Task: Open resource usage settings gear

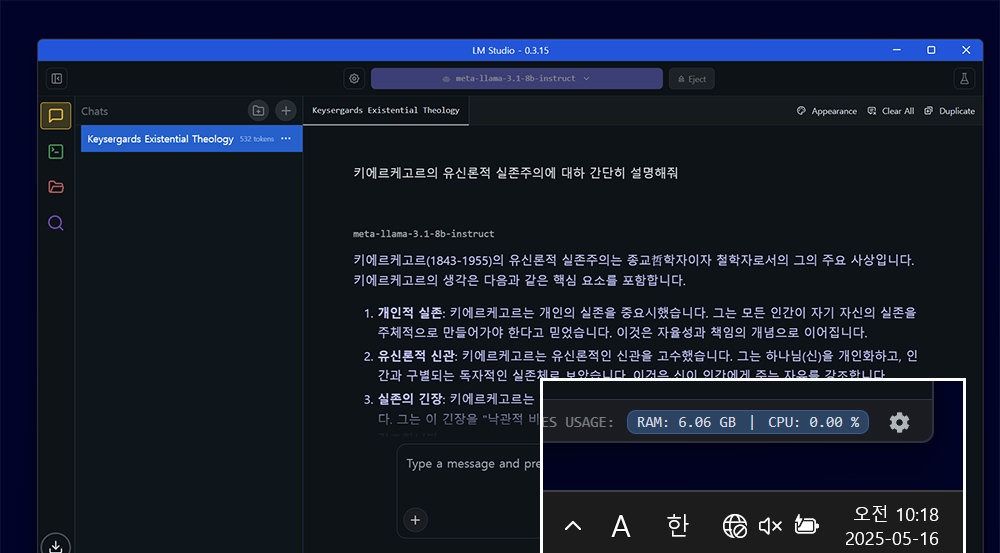Action: coord(899,422)
